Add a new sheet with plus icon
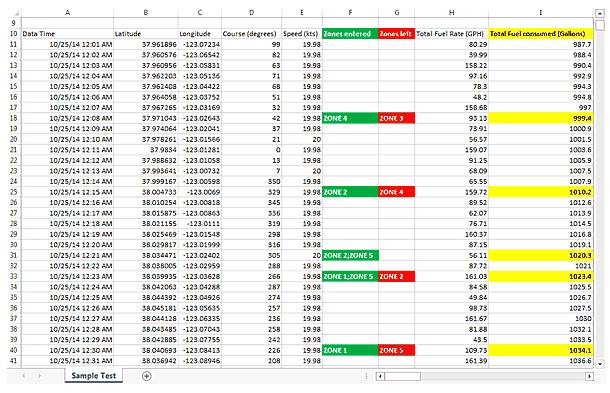The image size is (610, 393). pos(147,376)
